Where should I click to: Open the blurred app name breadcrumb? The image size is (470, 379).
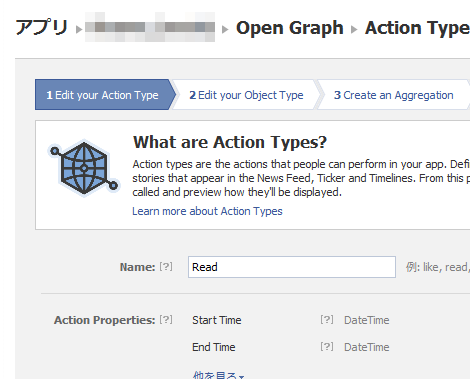150,27
